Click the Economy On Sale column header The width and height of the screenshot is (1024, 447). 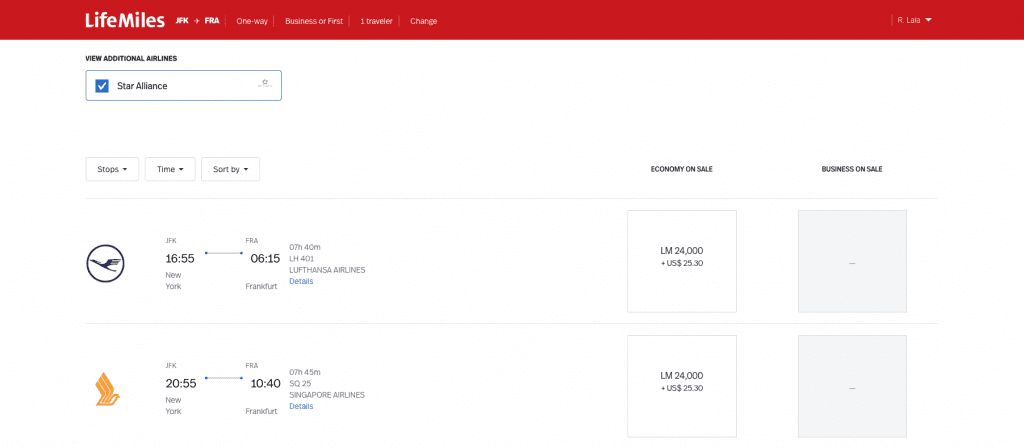[682, 169]
